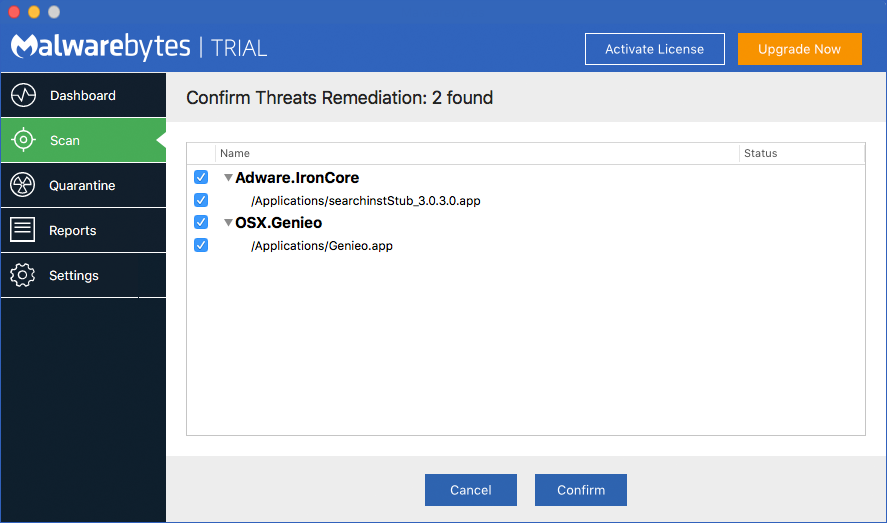Confirm the threat remediation
This screenshot has width=887, height=523.
pyautogui.click(x=581, y=490)
